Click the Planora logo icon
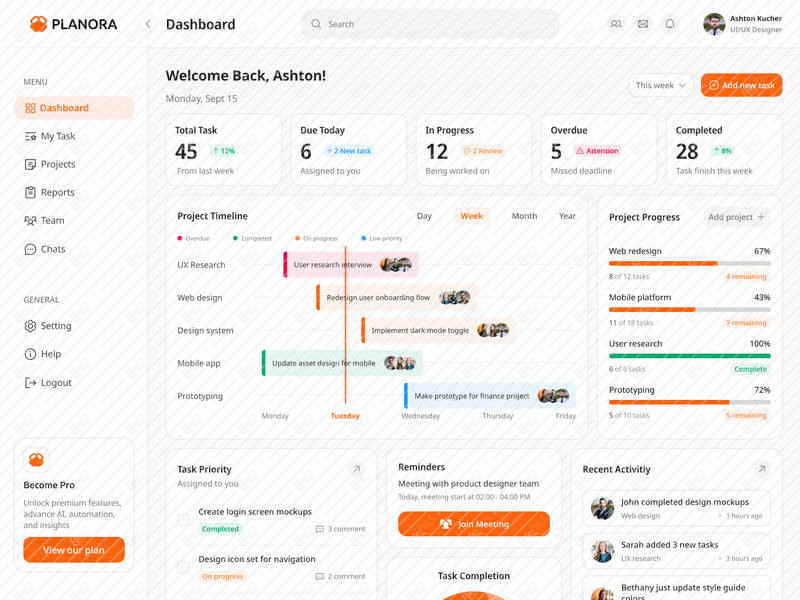The image size is (800, 600). tap(38, 24)
